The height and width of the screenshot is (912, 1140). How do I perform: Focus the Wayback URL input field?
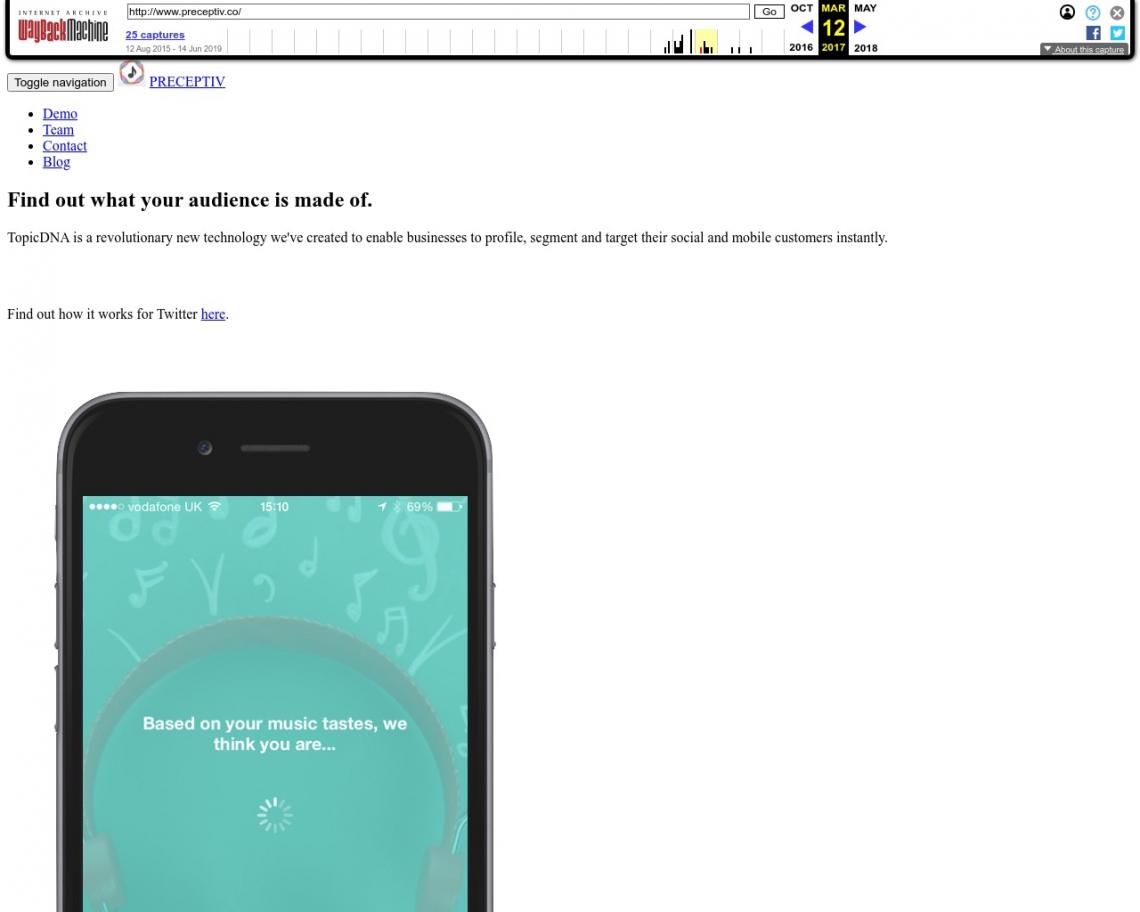coord(438,12)
